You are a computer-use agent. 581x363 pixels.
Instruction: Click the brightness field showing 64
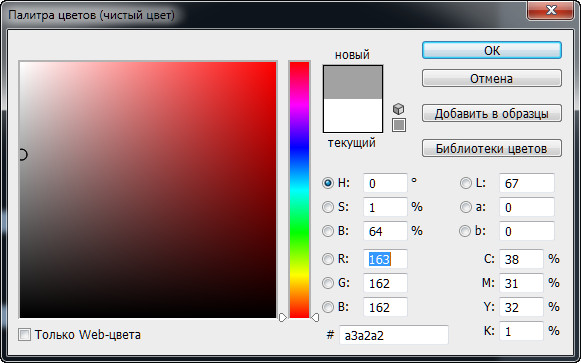tap(385, 231)
